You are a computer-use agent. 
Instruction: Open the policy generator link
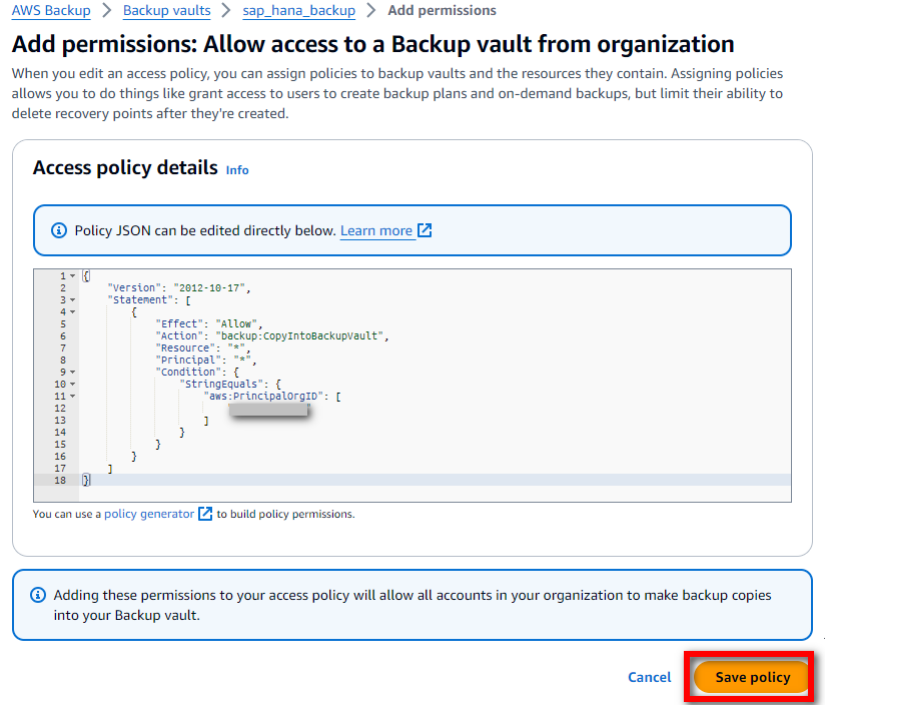149,514
